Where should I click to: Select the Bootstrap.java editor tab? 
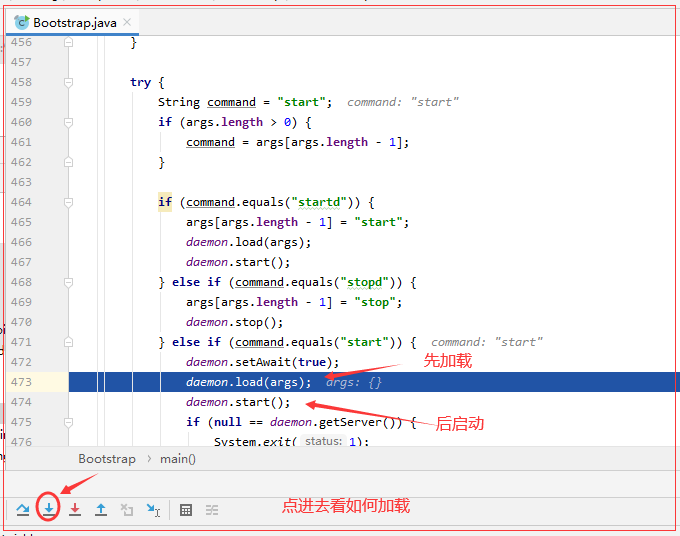[72, 23]
